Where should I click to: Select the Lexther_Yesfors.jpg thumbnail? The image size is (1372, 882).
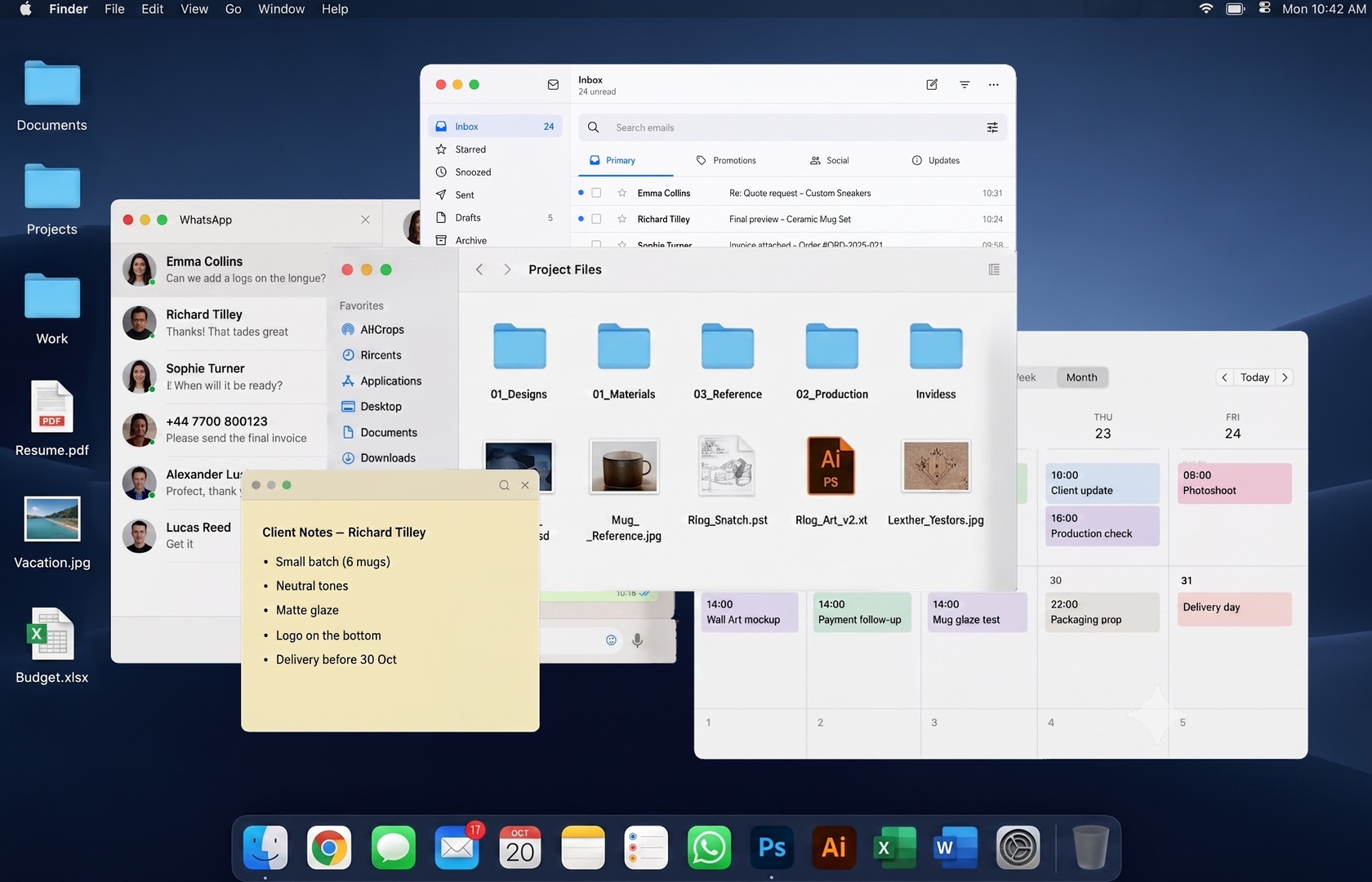[x=936, y=465]
